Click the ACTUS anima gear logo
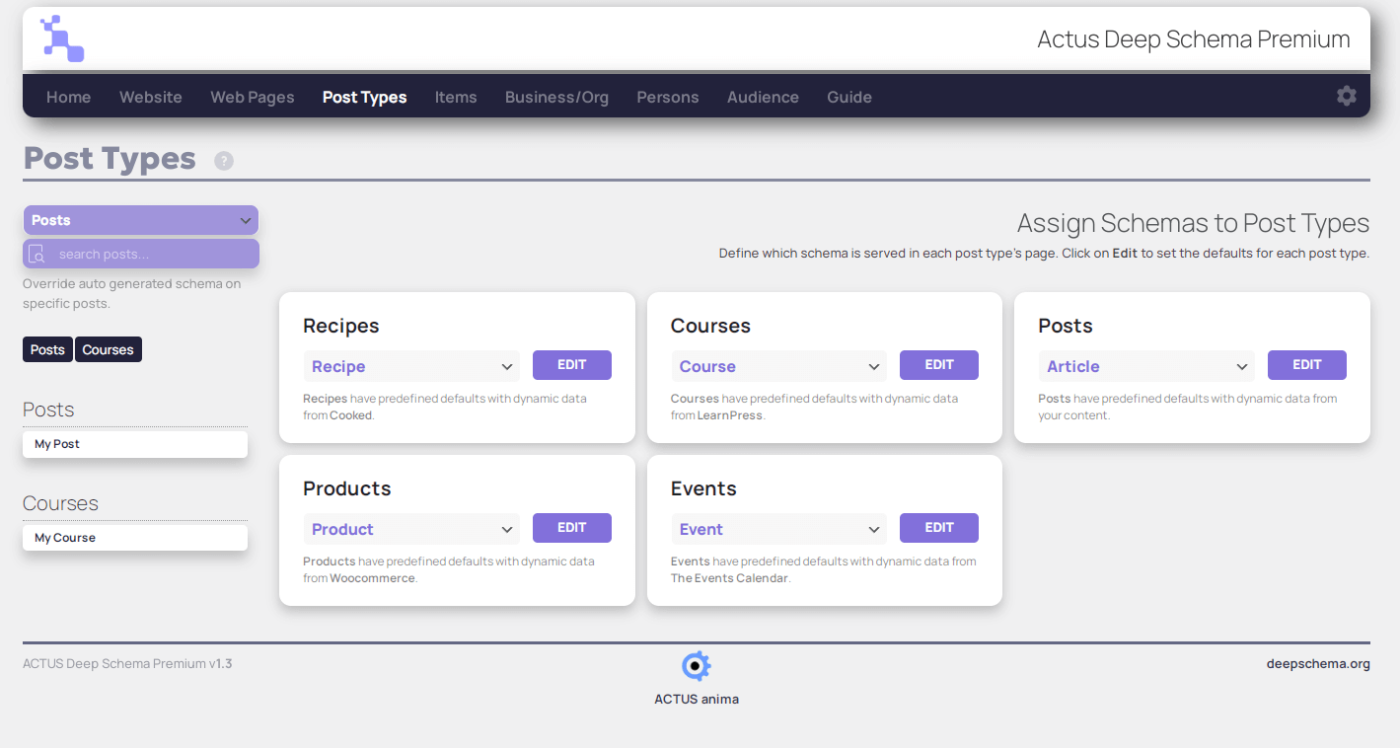The height and width of the screenshot is (748, 1400). [696, 666]
